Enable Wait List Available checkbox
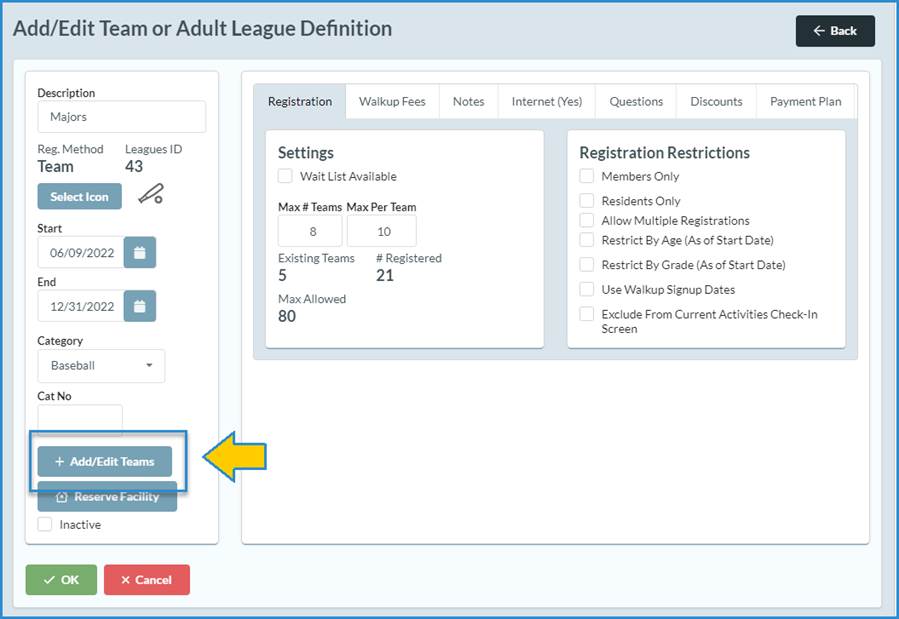Screen dimensions: 899x619 coord(286,177)
